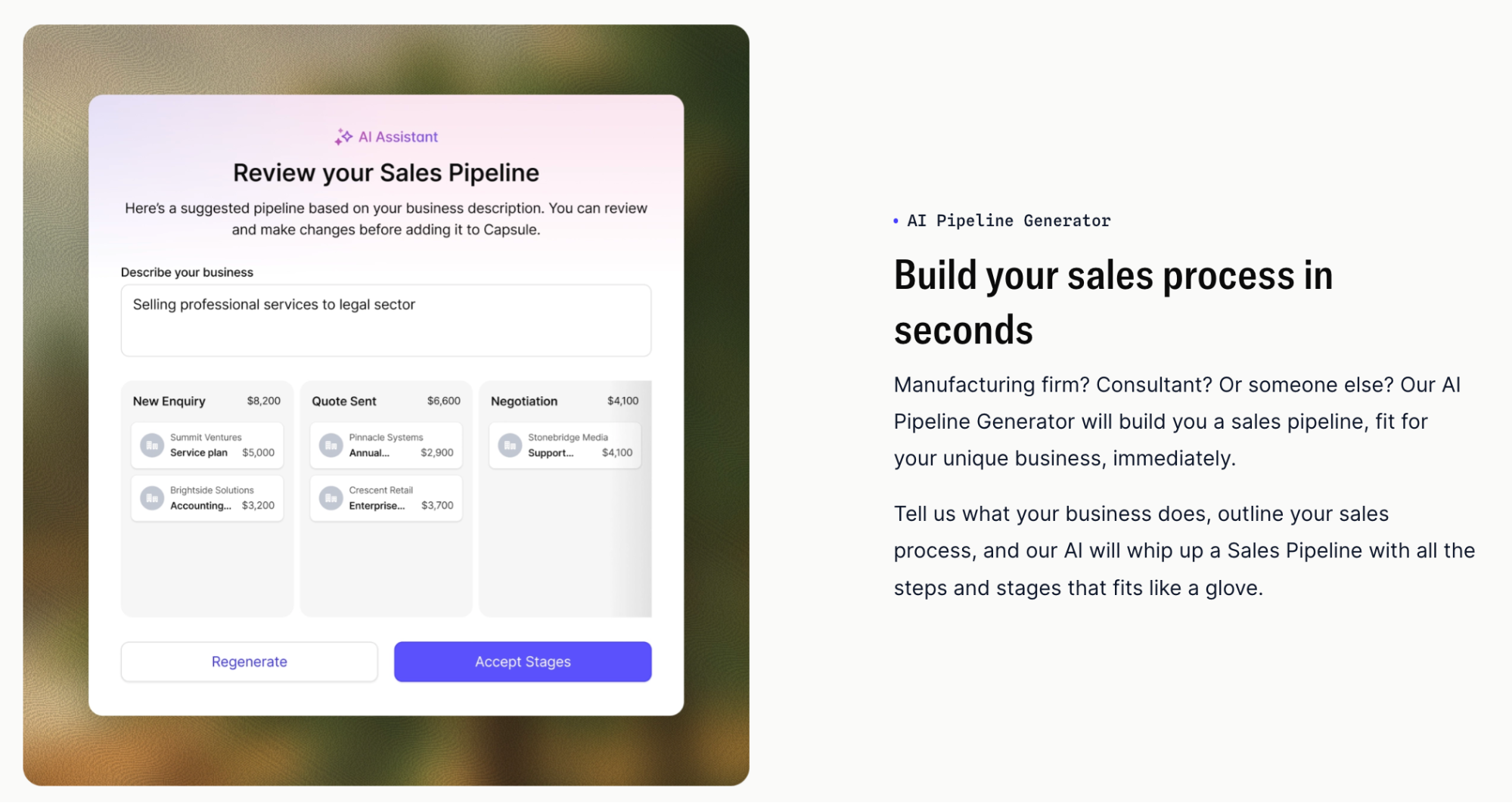
Task: Open the Summit Ventures Service plan deal card
Action: pyautogui.click(x=207, y=445)
